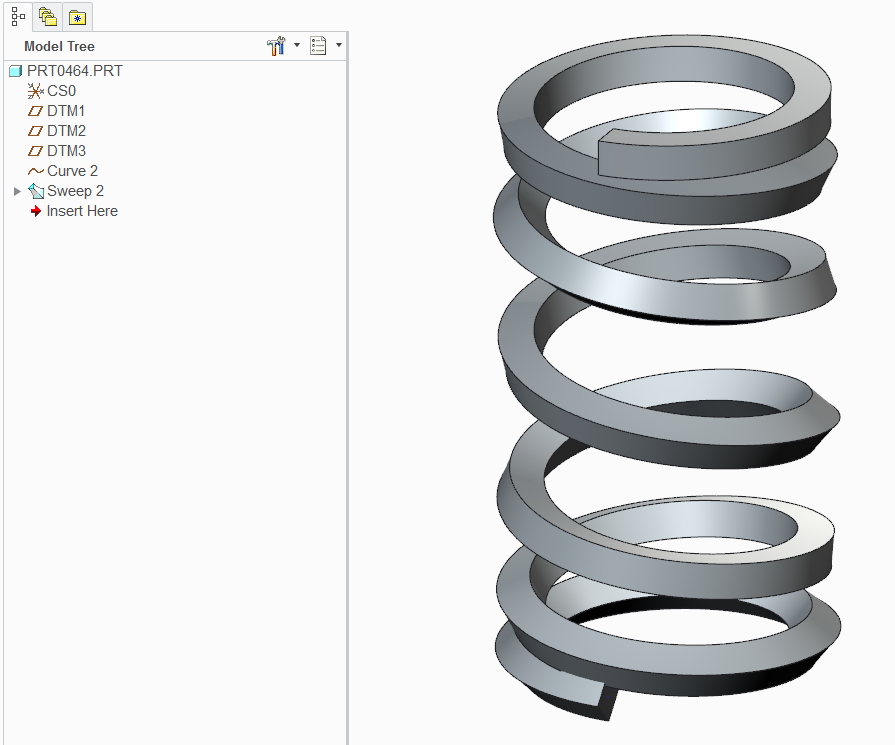Screen dimensions: 895x745
Task: Click the DTM3 datum plane icon
Action: tap(35, 151)
